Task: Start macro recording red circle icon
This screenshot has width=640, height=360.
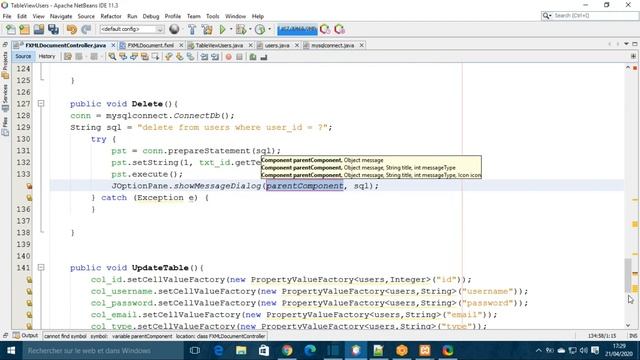Action: point(229,57)
